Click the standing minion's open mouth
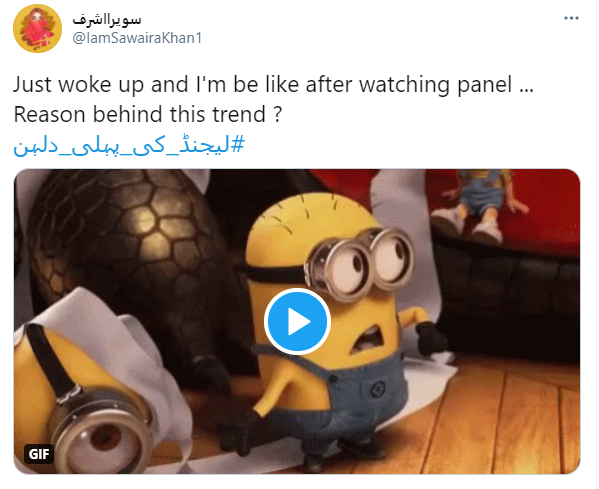 pyautogui.click(x=367, y=339)
